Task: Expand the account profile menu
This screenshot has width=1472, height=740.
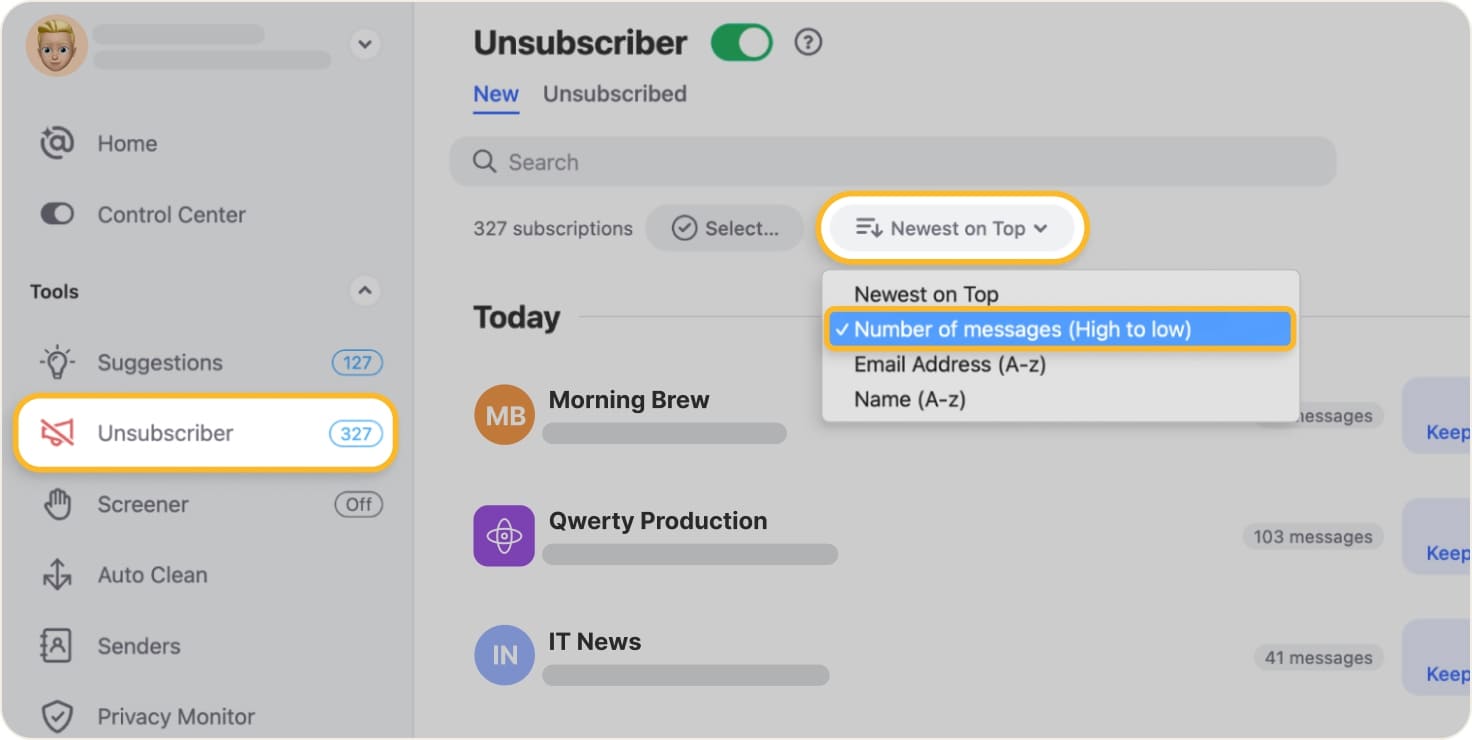Action: [365, 44]
